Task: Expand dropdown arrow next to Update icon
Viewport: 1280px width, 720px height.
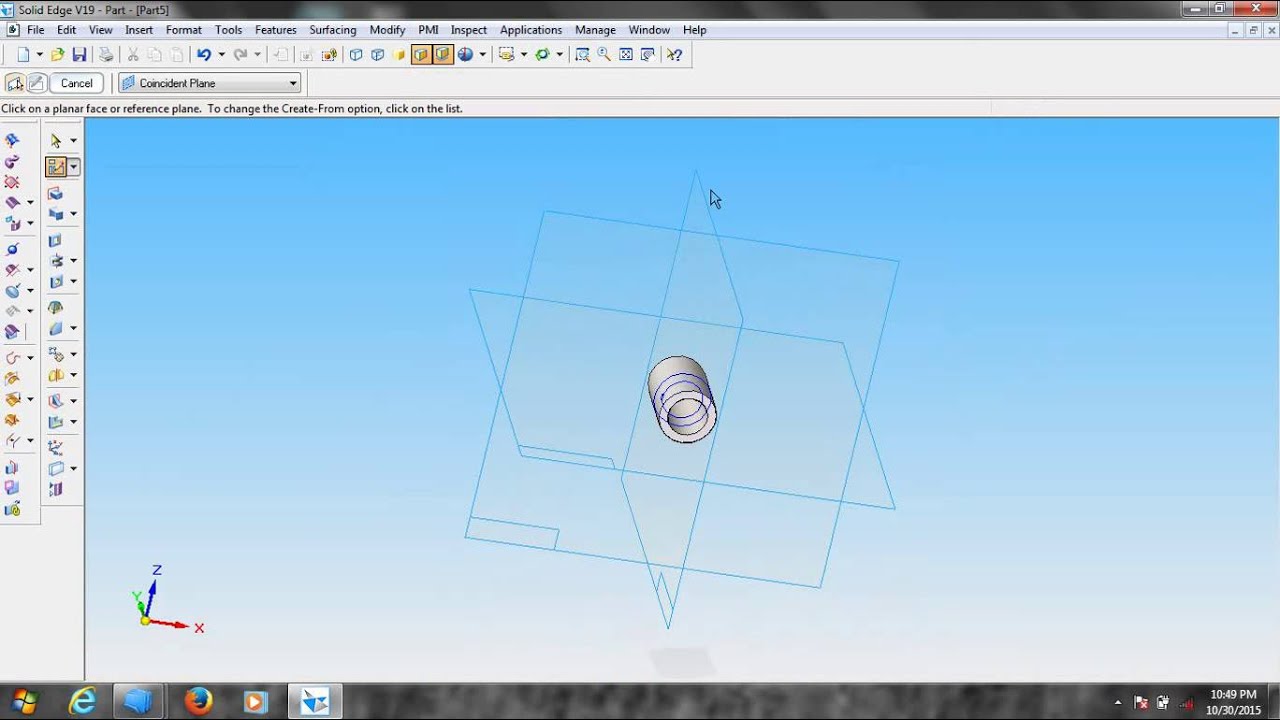Action: coord(559,55)
